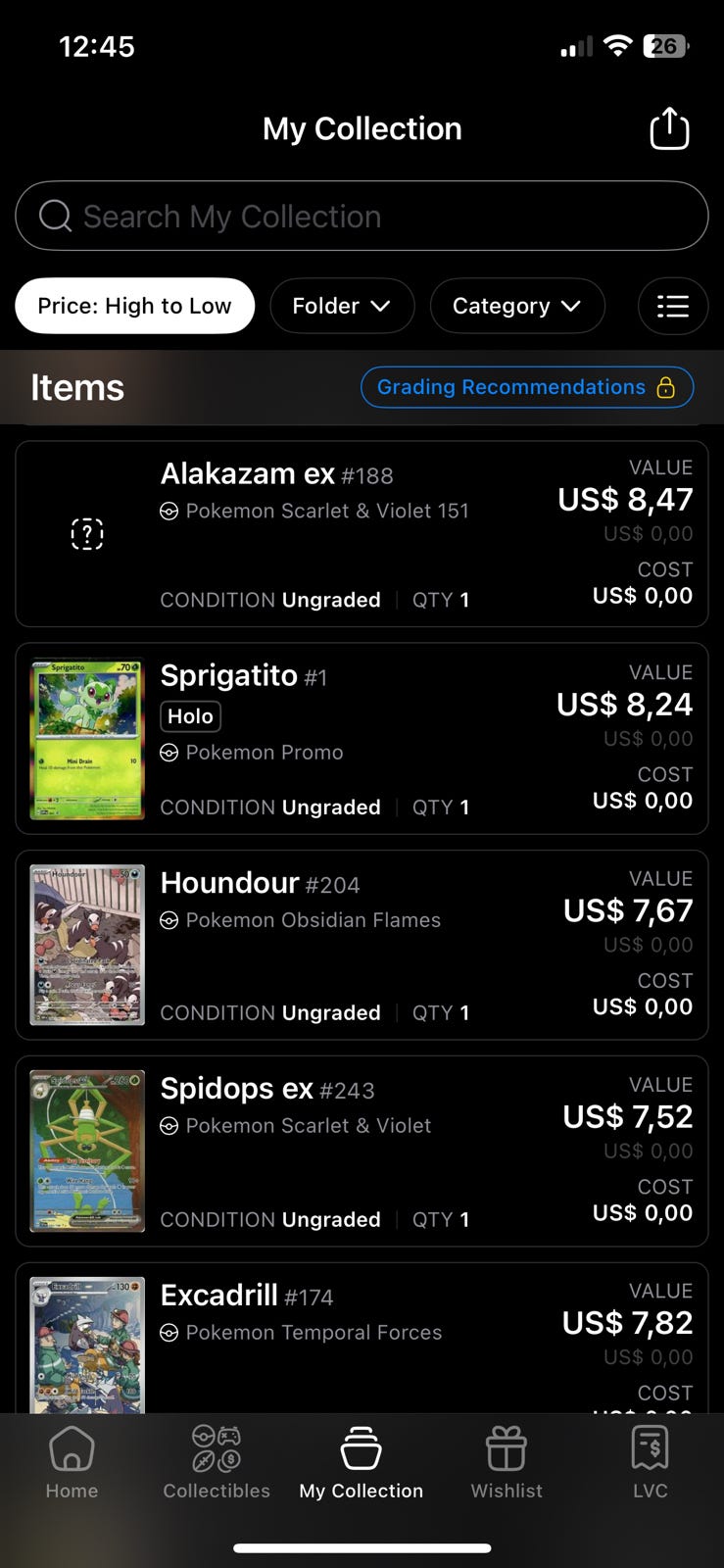724x1568 pixels.
Task: Open the Home tab icon
Action: click(72, 1448)
